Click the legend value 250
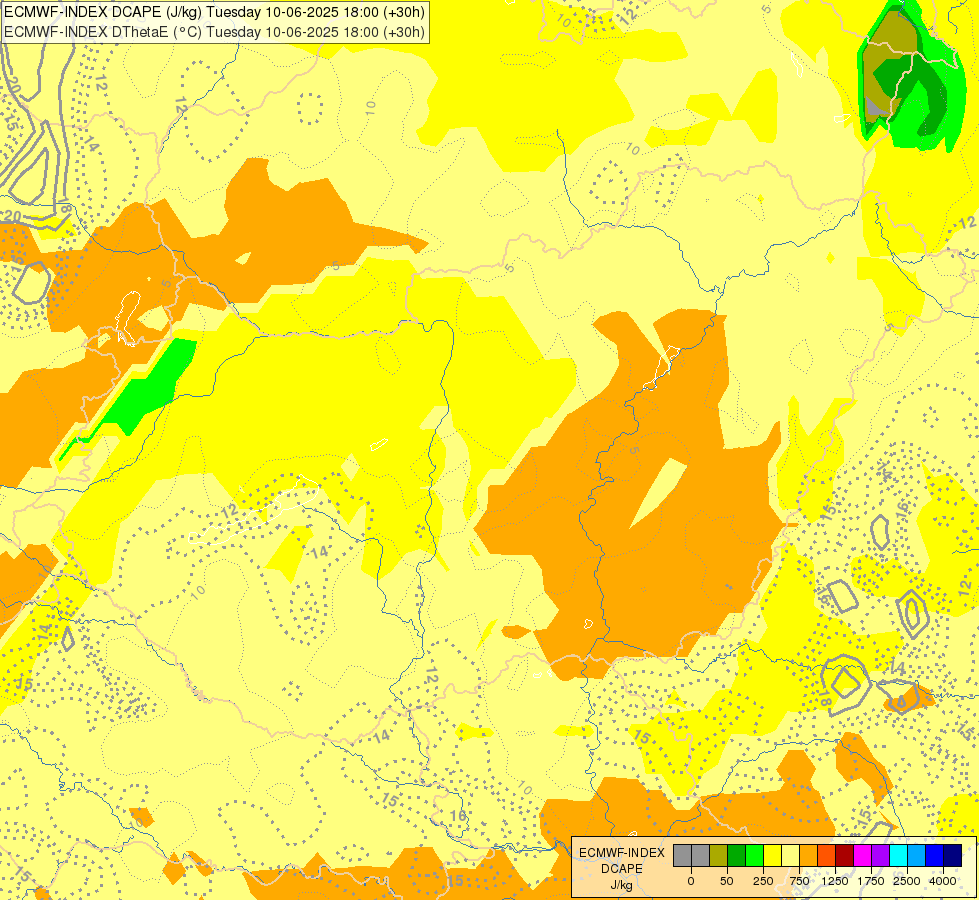The image size is (979, 900). 763,881
